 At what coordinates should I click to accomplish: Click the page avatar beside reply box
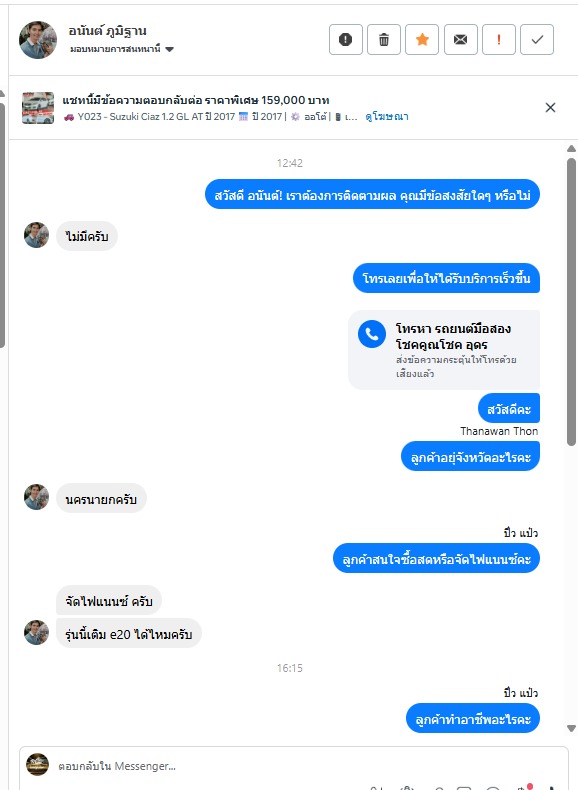coord(37,764)
